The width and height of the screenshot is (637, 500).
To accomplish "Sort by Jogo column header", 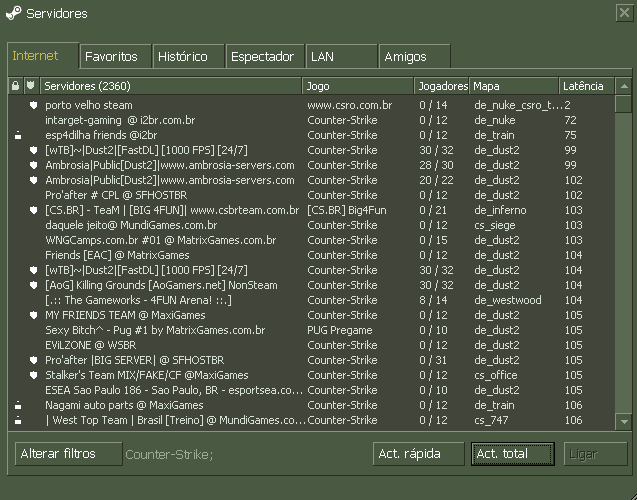I will (358, 86).
